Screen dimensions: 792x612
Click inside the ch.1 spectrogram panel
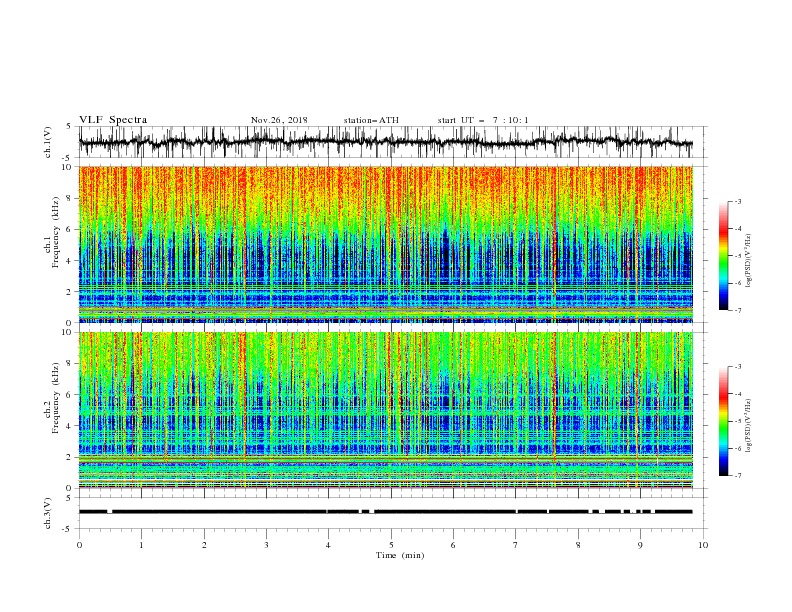coord(386,244)
